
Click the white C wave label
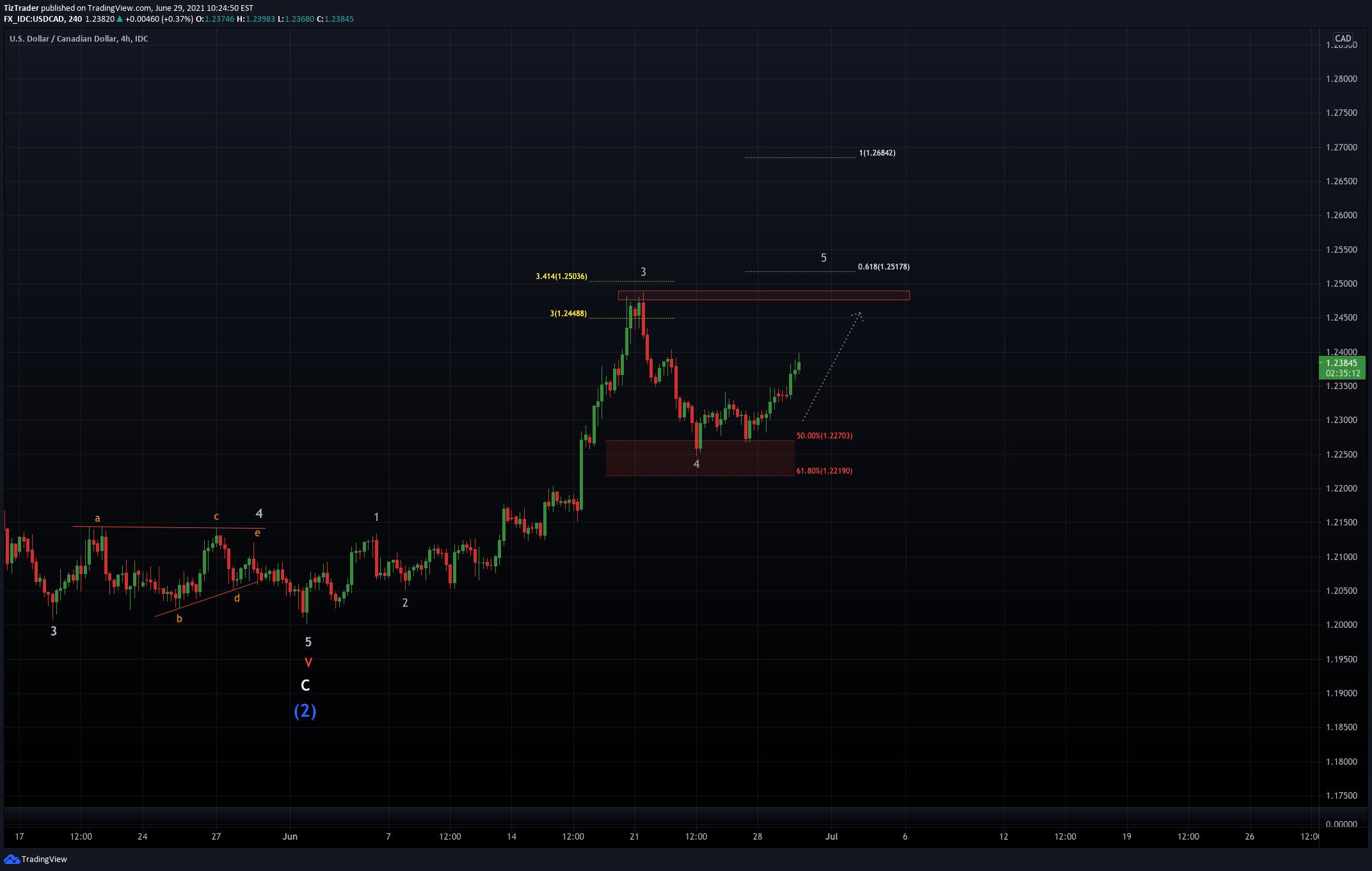coord(305,685)
